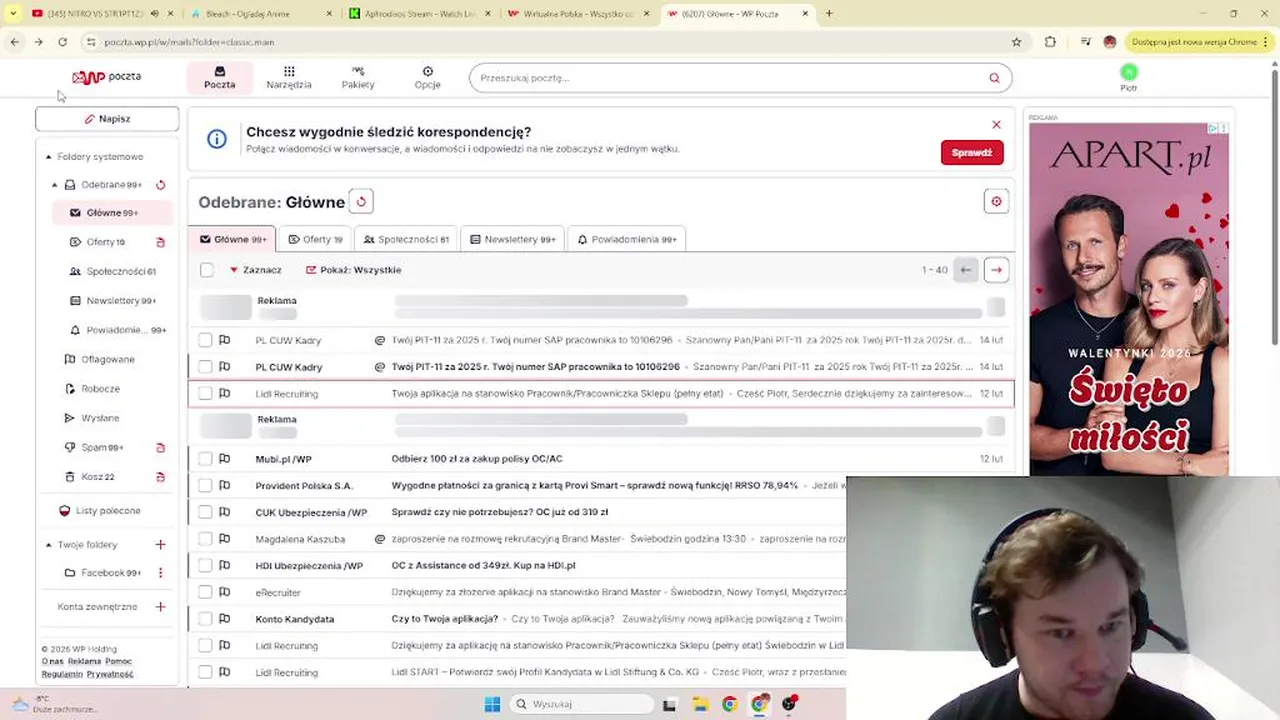Open File Explorer from the taskbar
1280x720 pixels.
pos(699,704)
